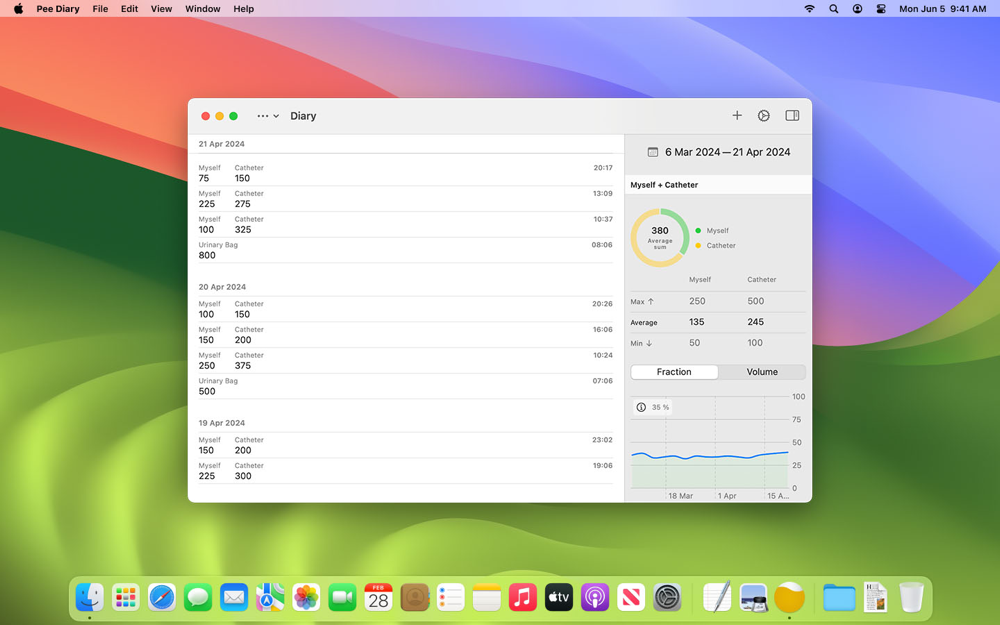Select the Myself + Catheter heading
1000x625 pixels.
coord(664,185)
